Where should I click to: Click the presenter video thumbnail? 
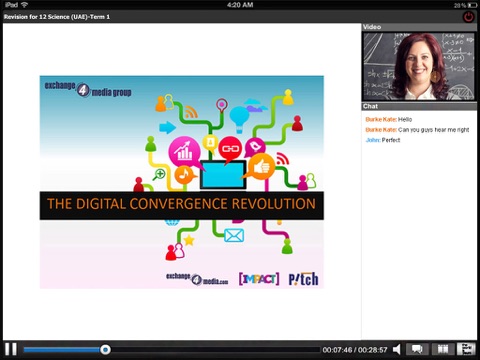click(419, 66)
